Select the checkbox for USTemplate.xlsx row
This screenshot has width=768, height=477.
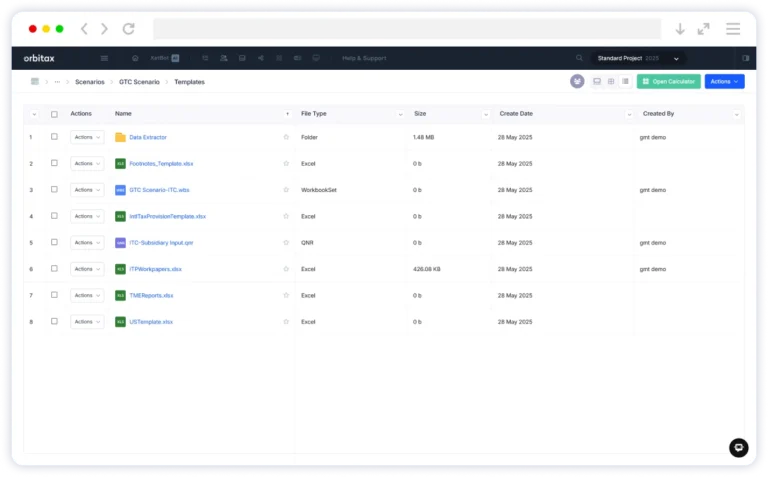click(x=54, y=322)
